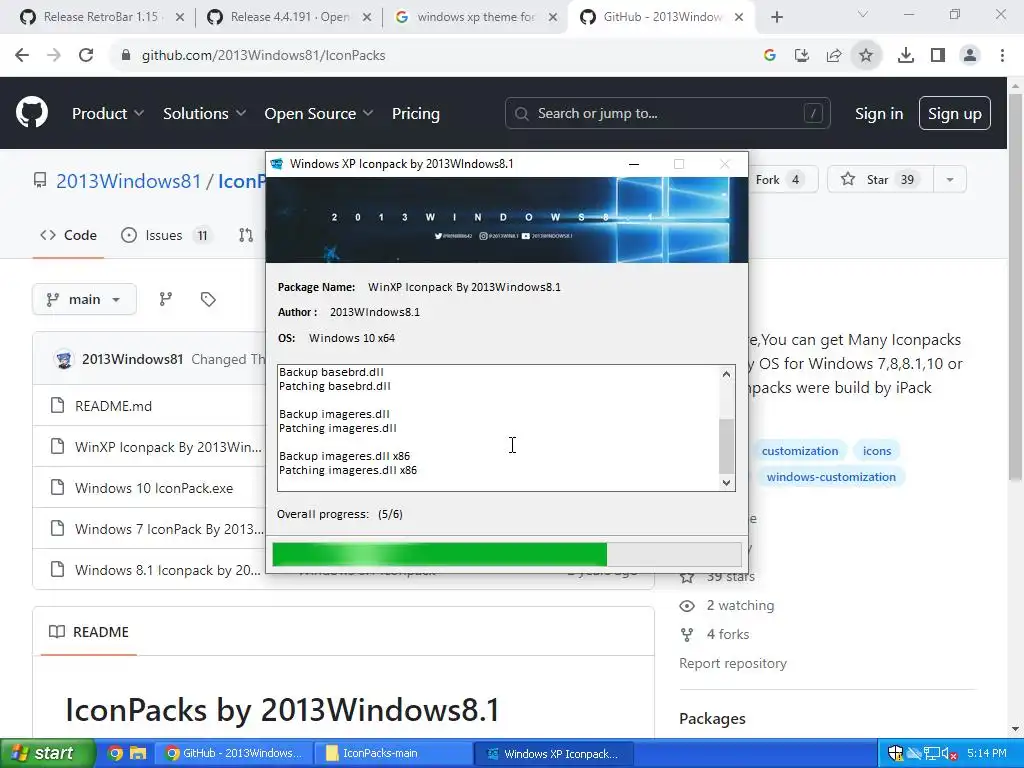1024x768 pixels.
Task: Open Chrome icon in quick launch
Action: tap(115, 753)
